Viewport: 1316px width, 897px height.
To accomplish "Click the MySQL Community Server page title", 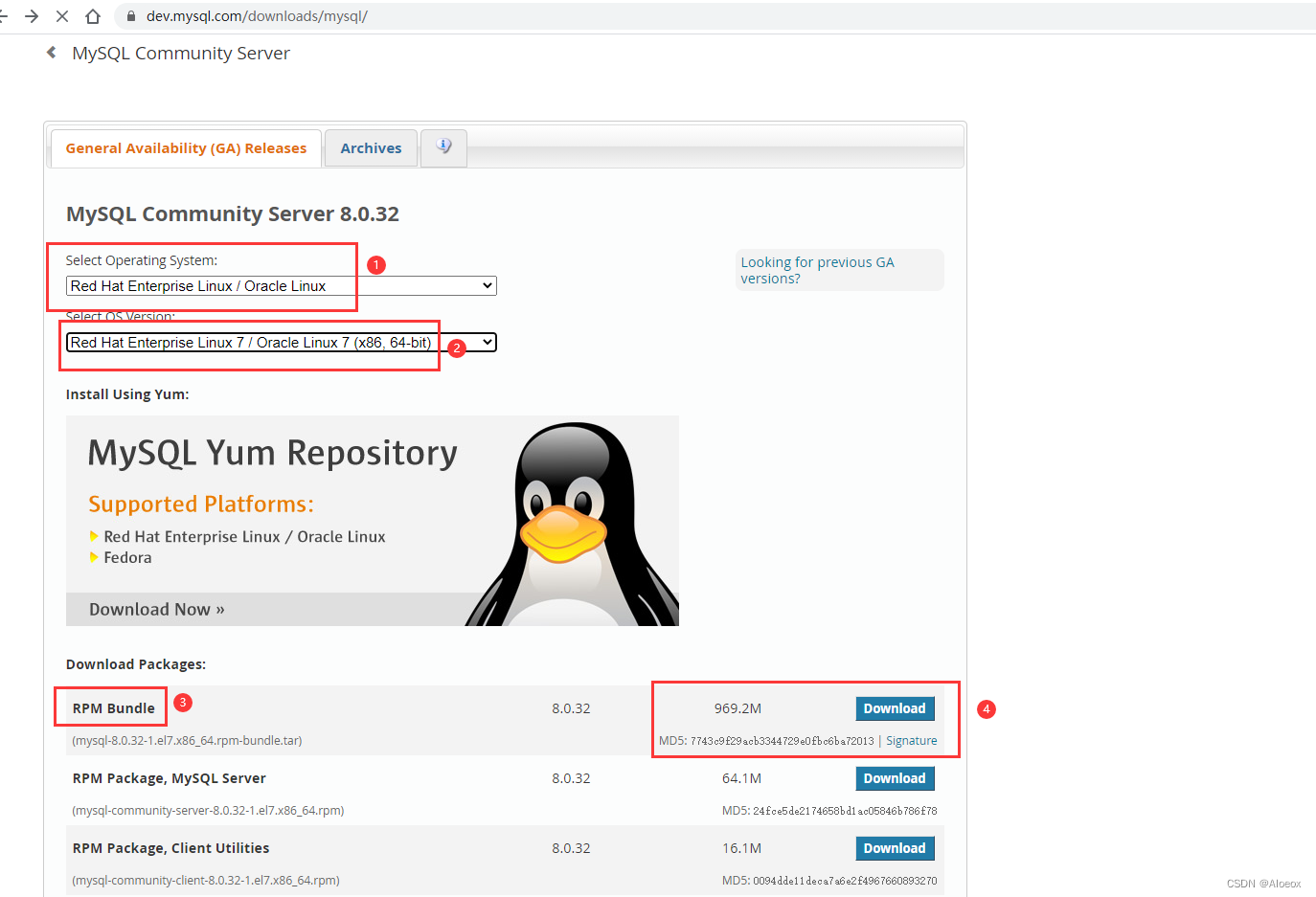I will [x=181, y=54].
